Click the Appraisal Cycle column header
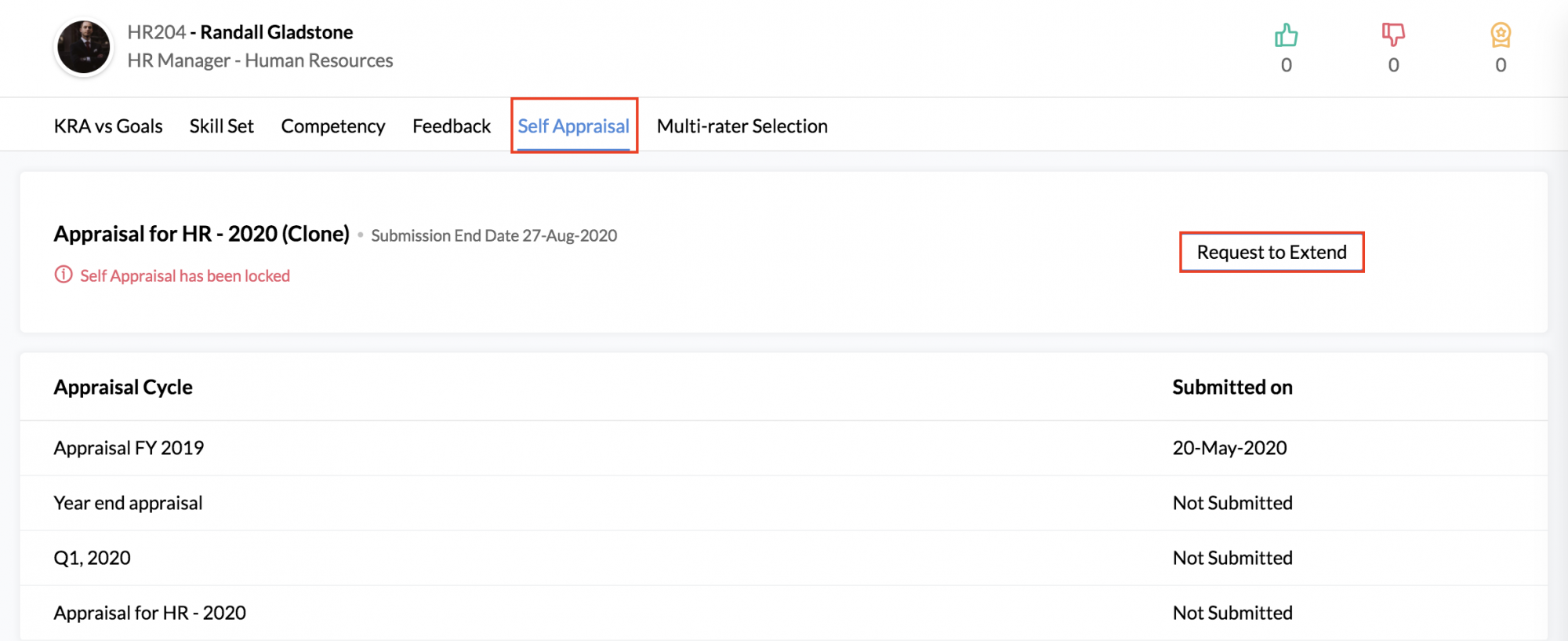 123,387
